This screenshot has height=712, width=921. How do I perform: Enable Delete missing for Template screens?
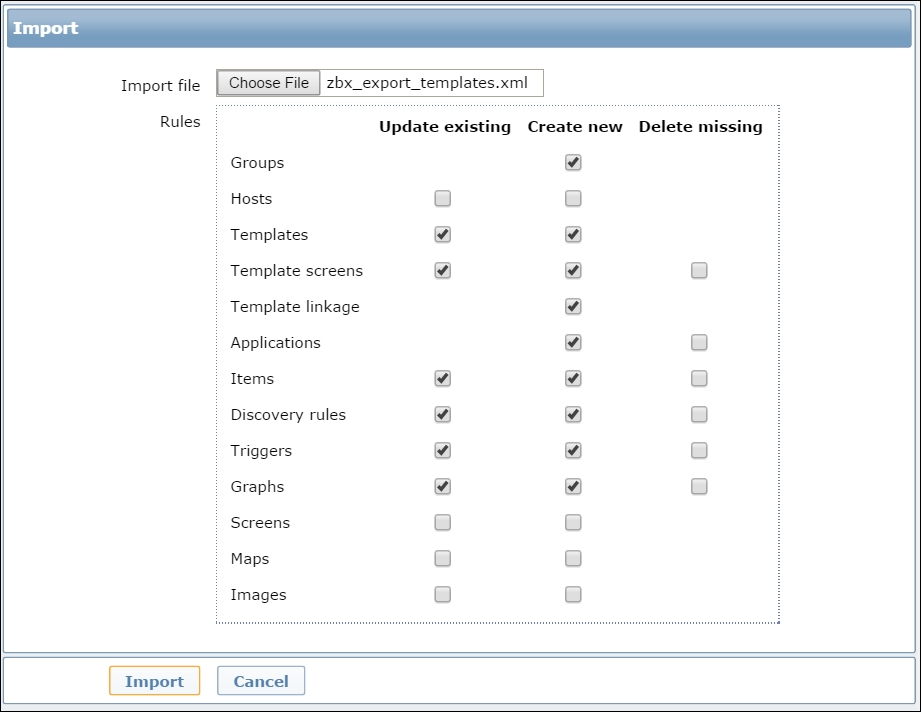click(x=699, y=271)
